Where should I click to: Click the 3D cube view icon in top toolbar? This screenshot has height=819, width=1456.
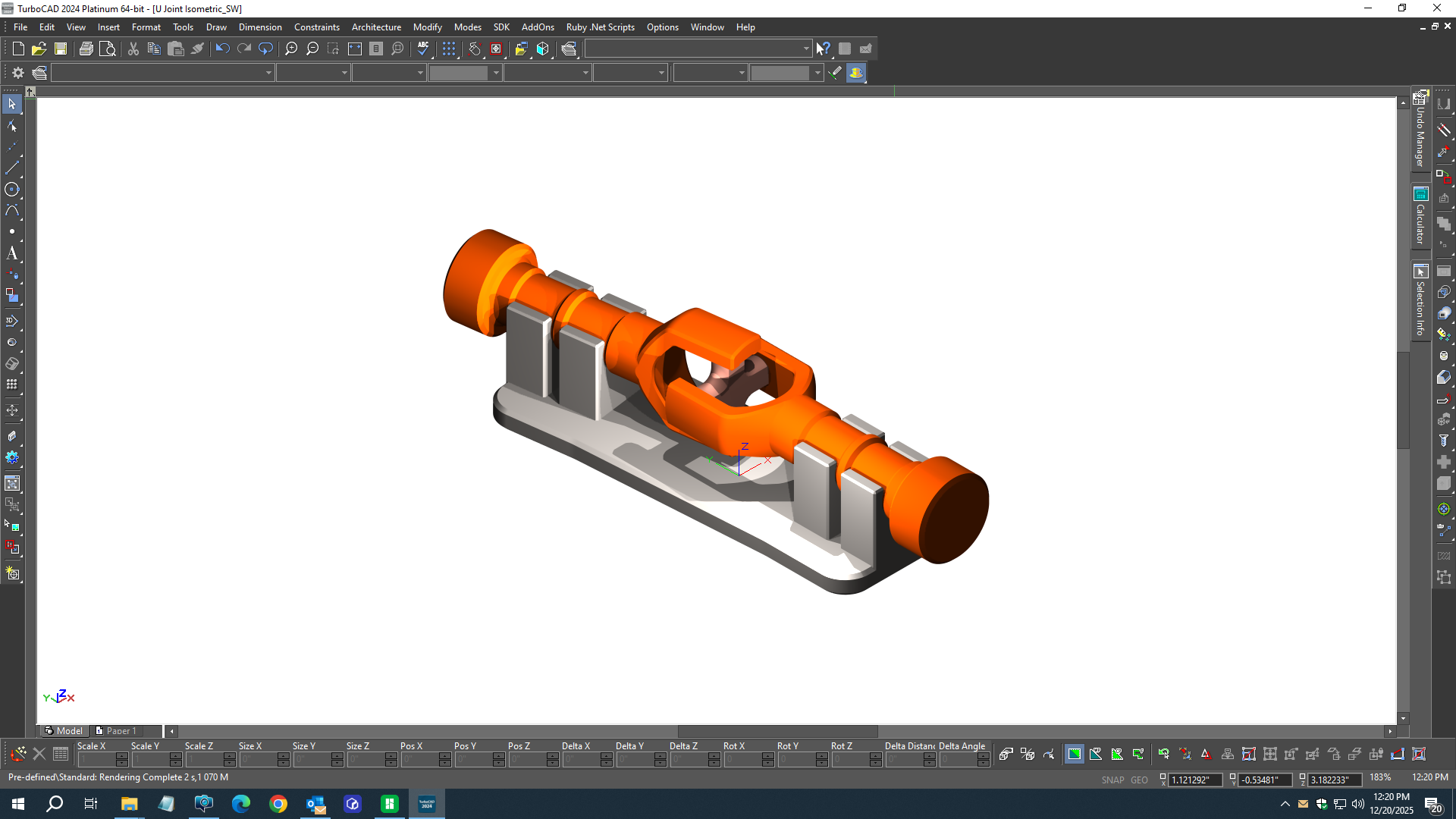click(x=543, y=49)
